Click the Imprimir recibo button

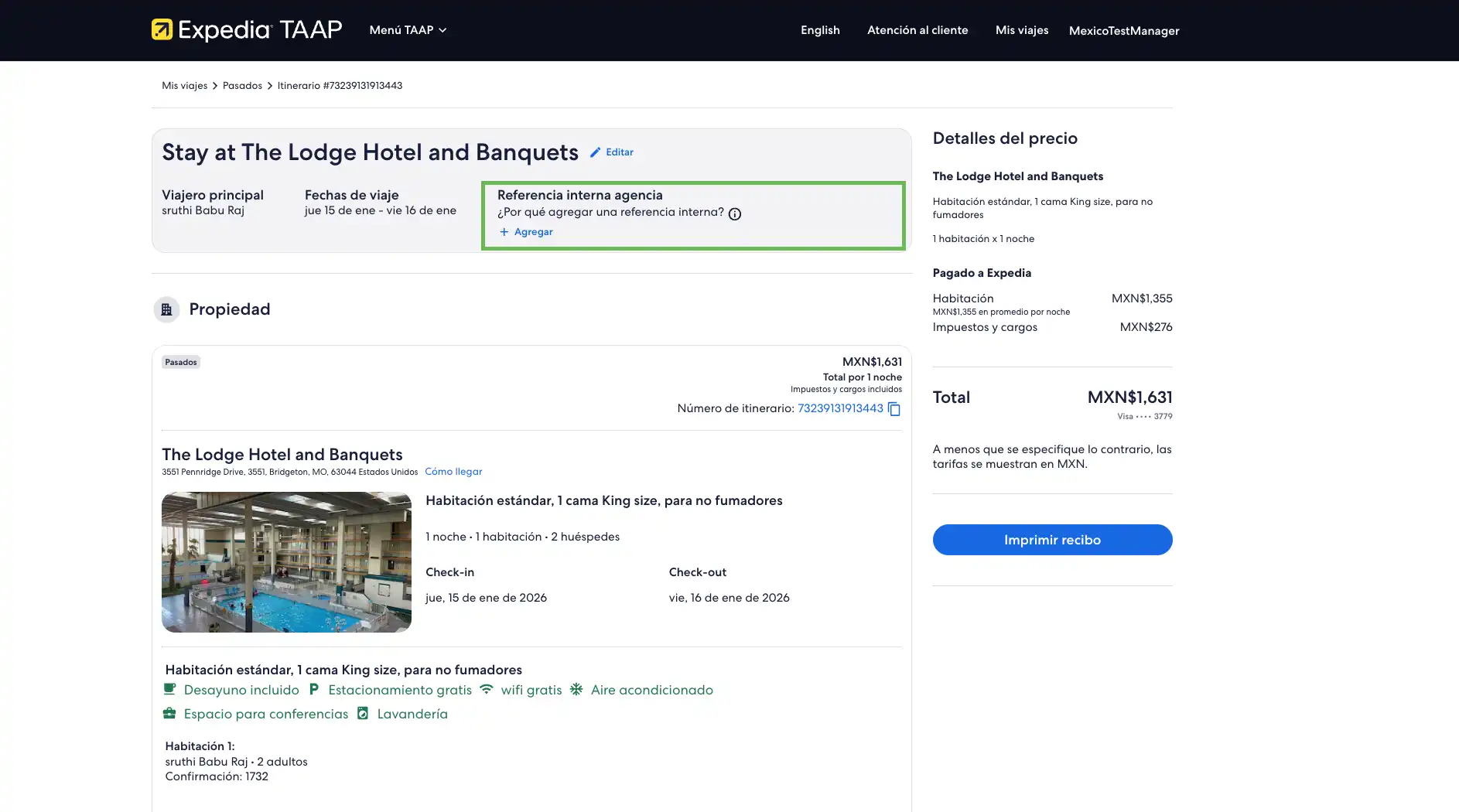click(x=1052, y=540)
